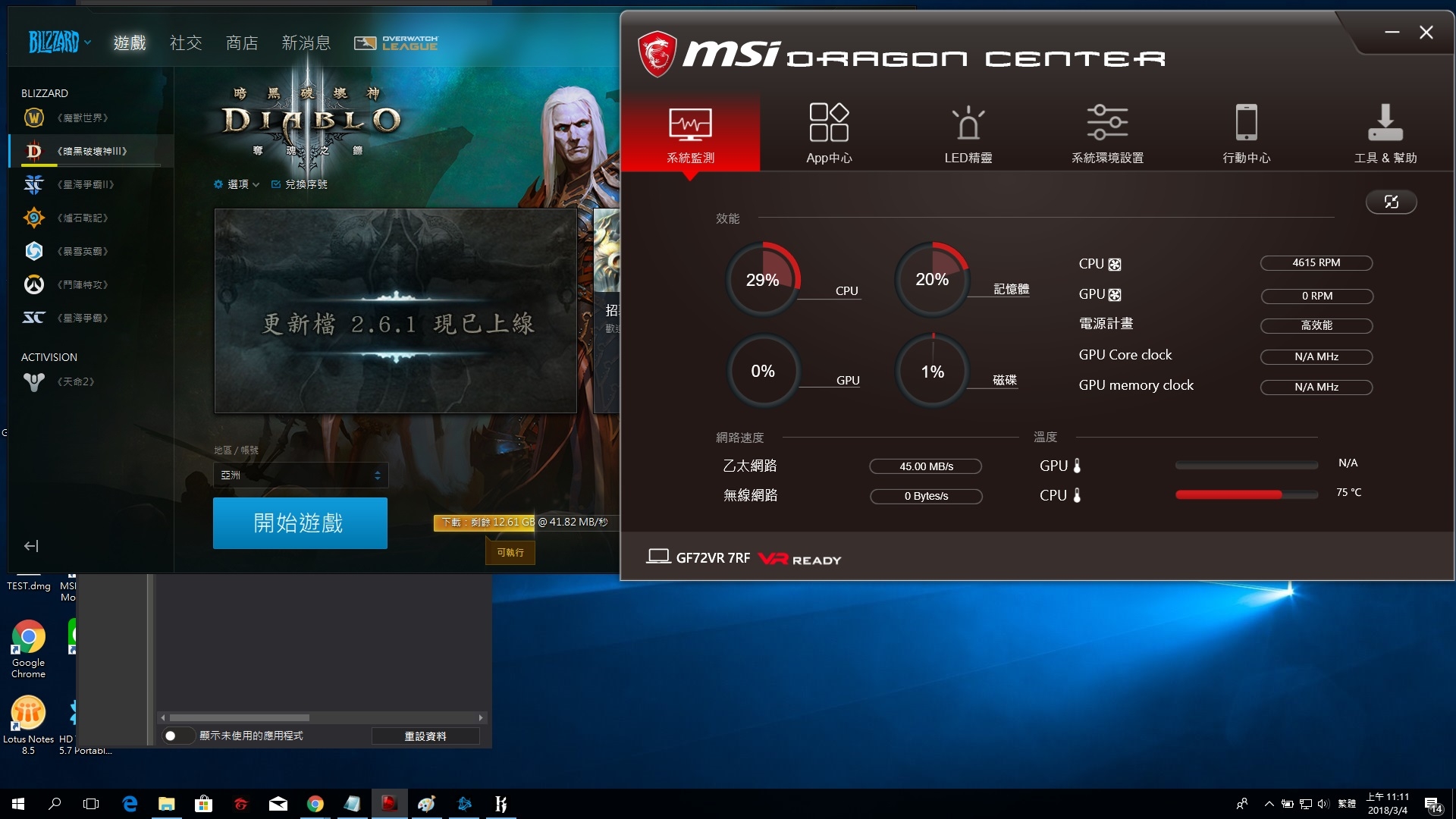Open the Overwatch League link

click(x=396, y=43)
